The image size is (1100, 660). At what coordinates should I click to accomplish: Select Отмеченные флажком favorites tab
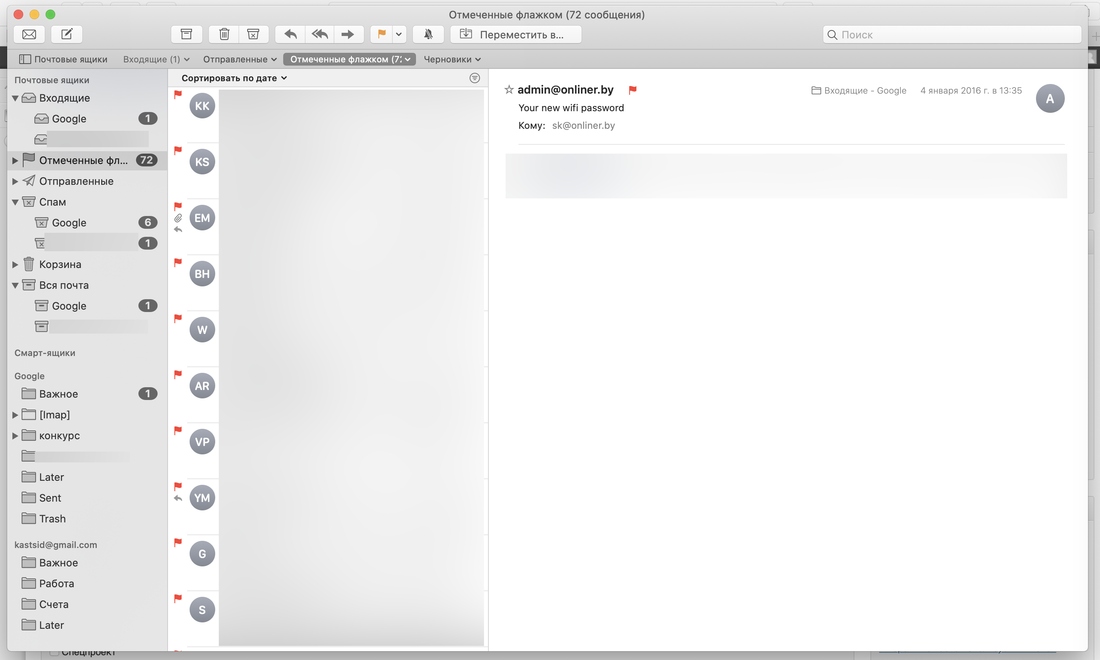pyautogui.click(x=349, y=59)
